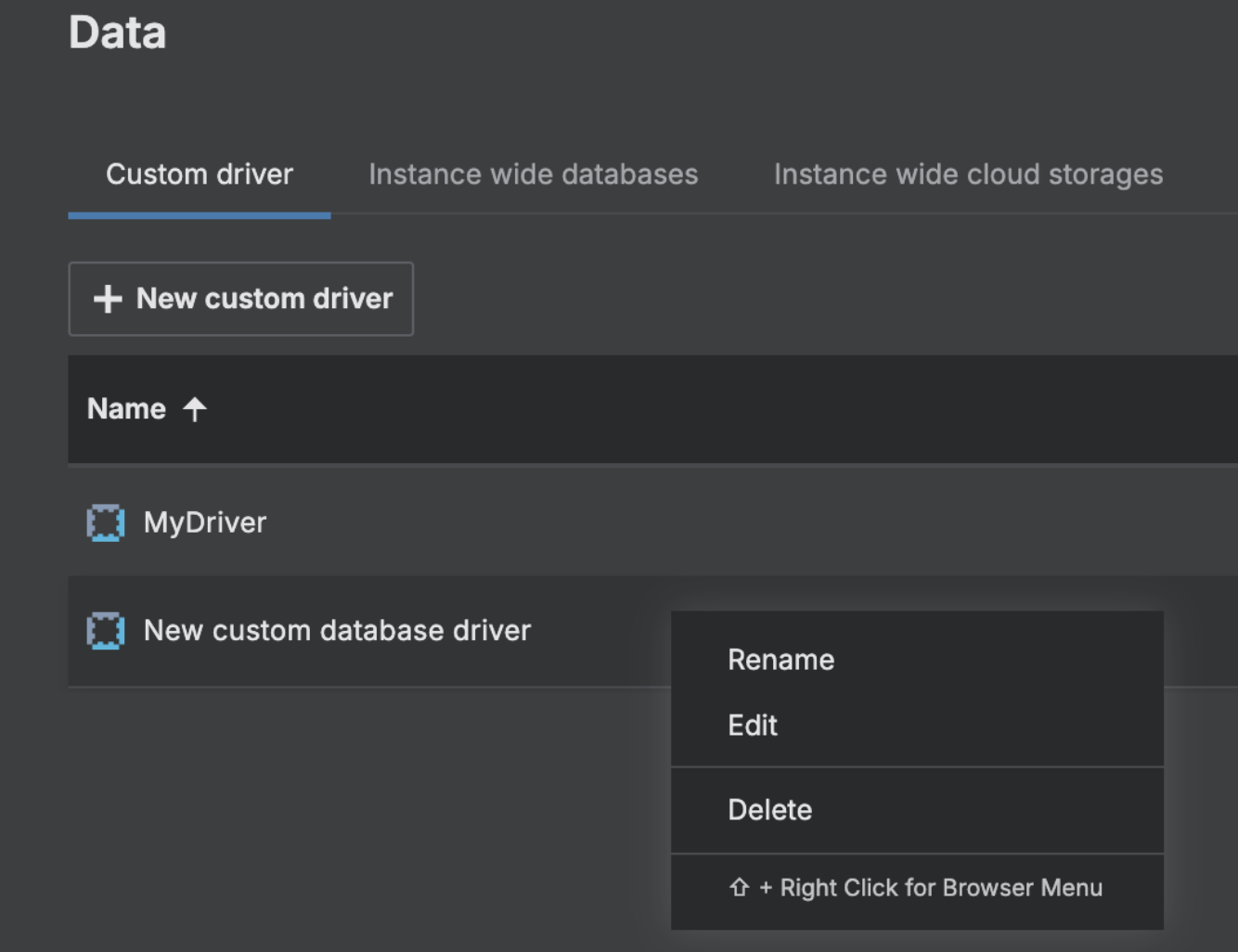This screenshot has width=1238, height=952.
Task: Click the shift key symbol in the context menu
Action: tap(738, 887)
